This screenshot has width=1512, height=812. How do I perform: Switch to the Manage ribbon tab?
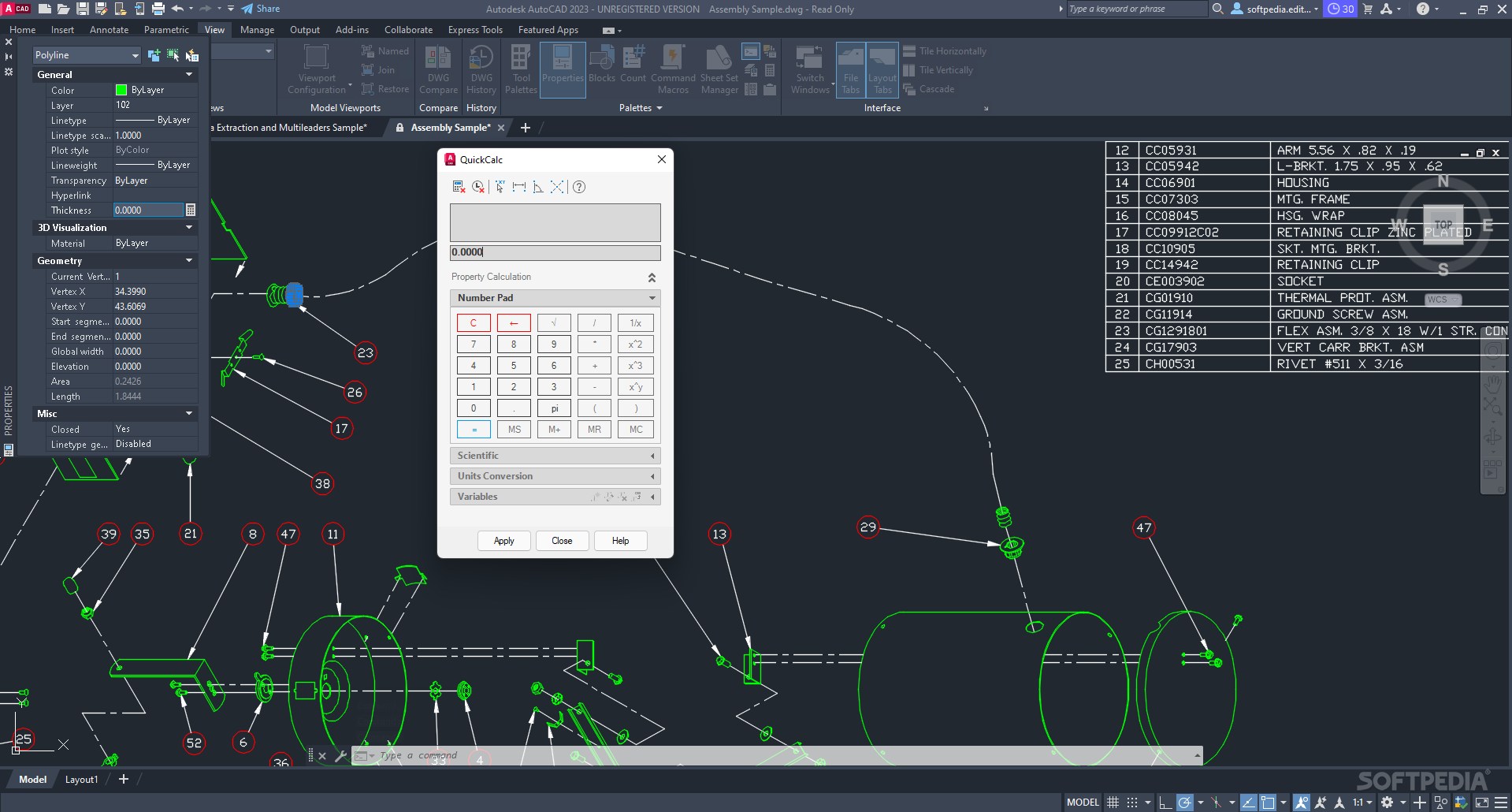coord(257,30)
